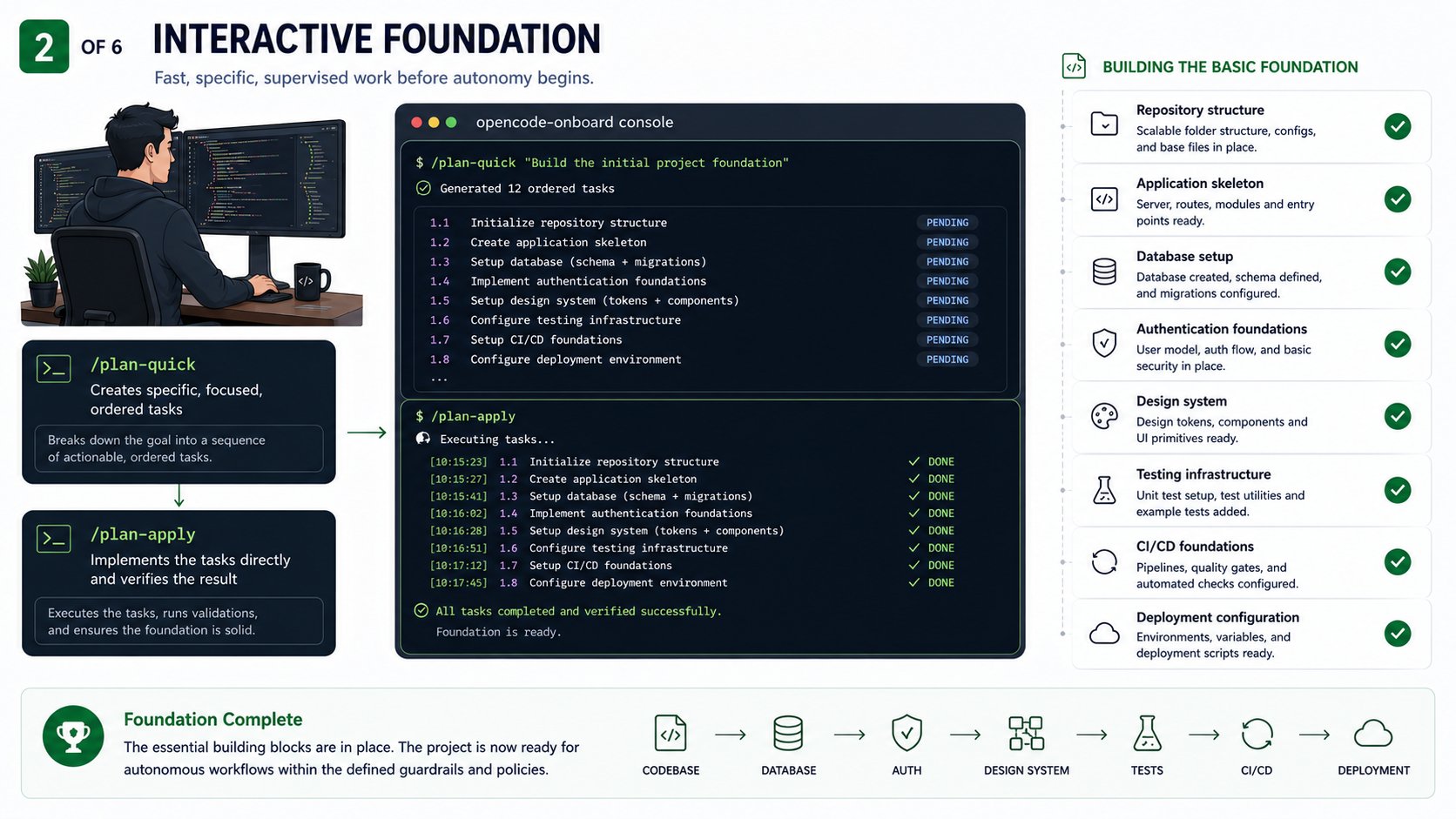Click the Application skeleton code icon
This screenshot has height=819, width=1456.
coord(1104,199)
